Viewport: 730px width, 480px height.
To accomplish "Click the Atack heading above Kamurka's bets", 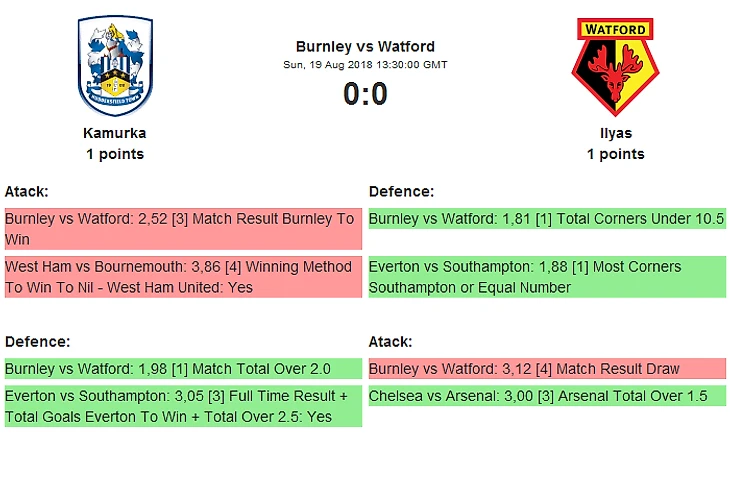I will point(27,192).
